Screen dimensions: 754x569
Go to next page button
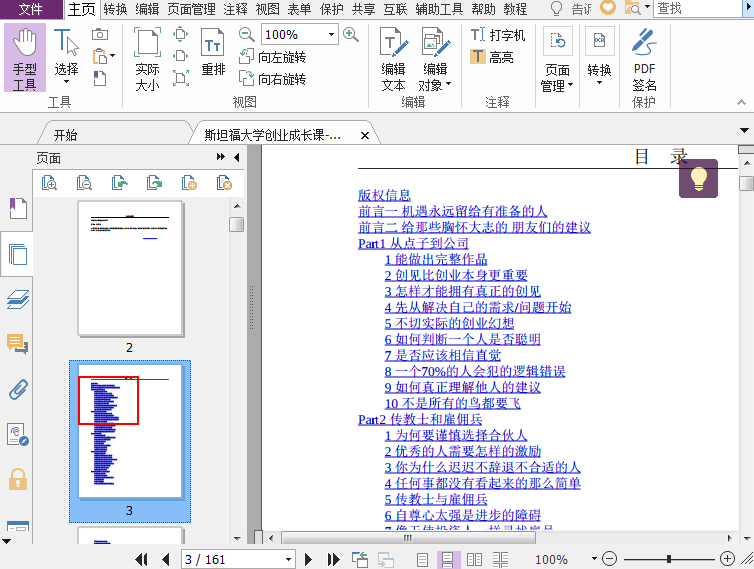(308, 559)
